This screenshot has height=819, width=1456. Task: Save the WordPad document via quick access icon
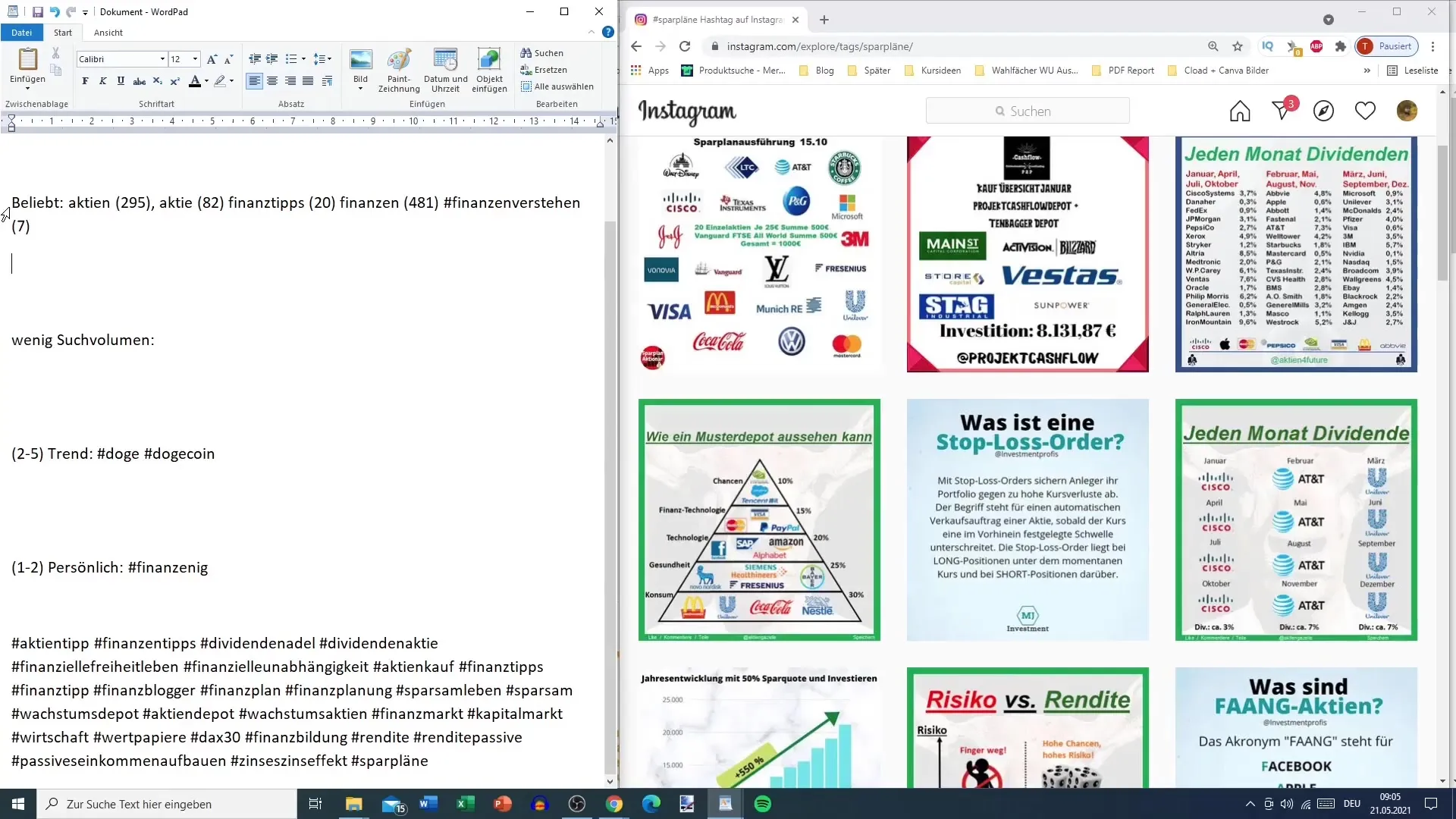coord(38,12)
